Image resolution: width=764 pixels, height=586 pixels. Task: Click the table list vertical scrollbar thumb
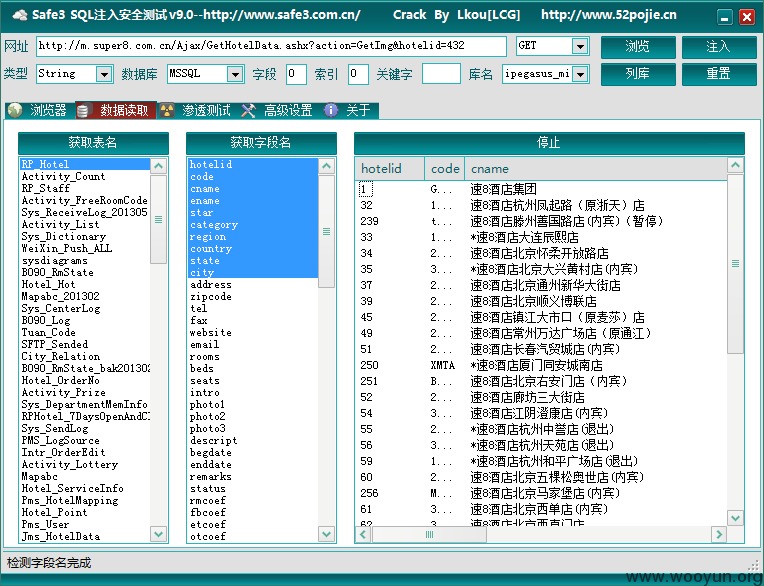click(158, 220)
